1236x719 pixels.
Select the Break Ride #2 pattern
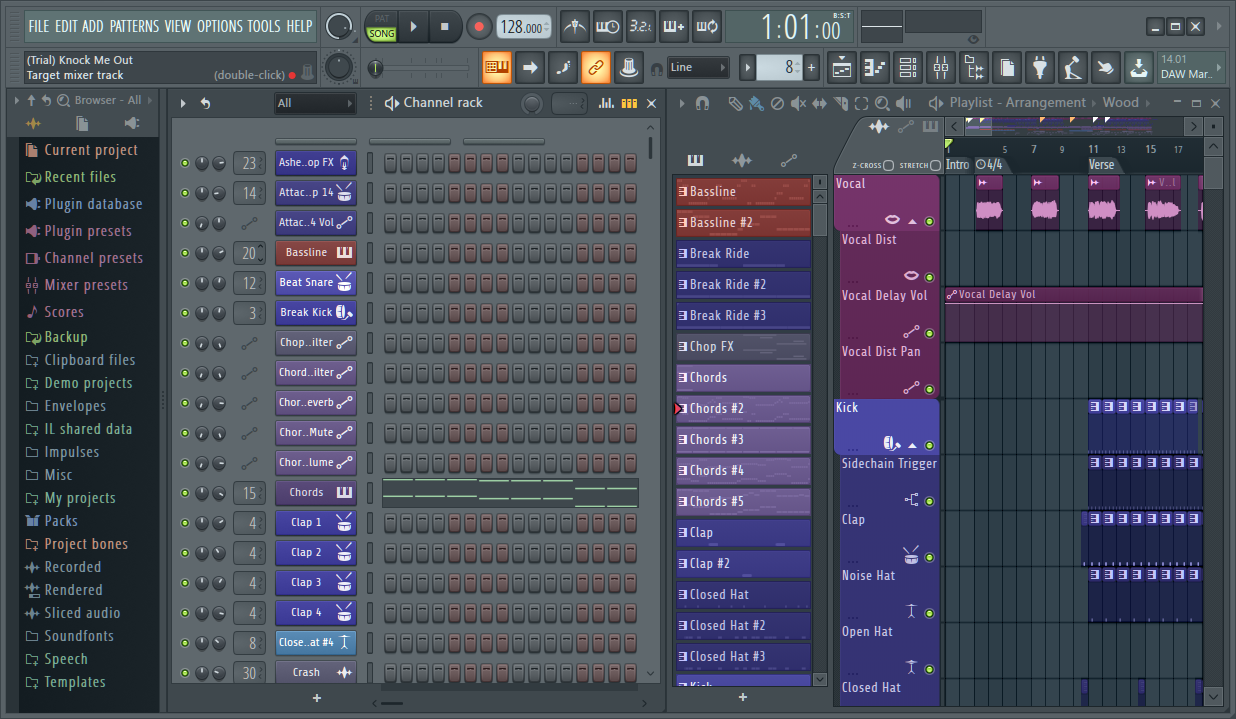pyautogui.click(x=743, y=284)
